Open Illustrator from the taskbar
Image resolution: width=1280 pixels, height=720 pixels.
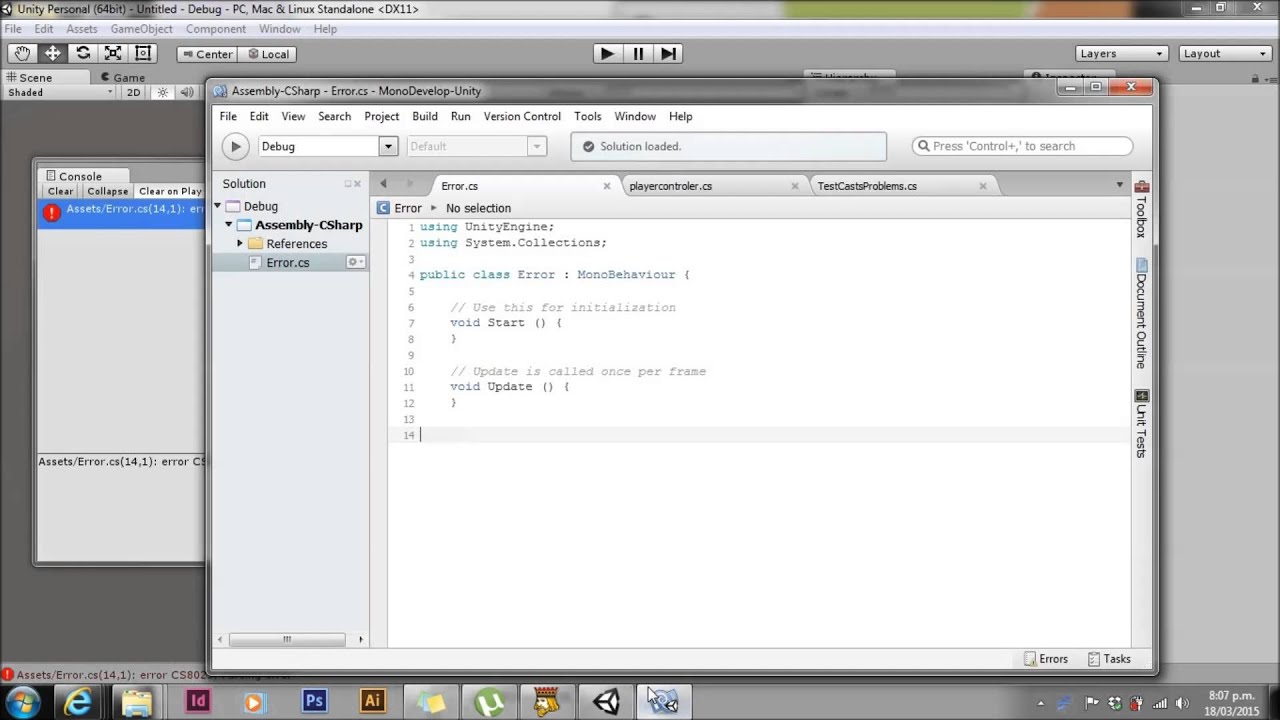click(x=373, y=702)
